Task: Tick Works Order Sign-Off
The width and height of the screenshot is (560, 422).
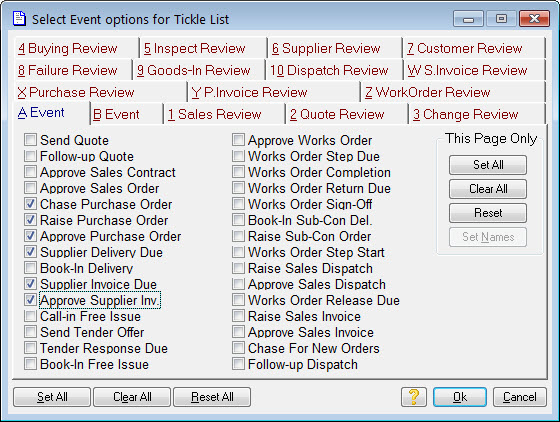Action: click(x=238, y=204)
